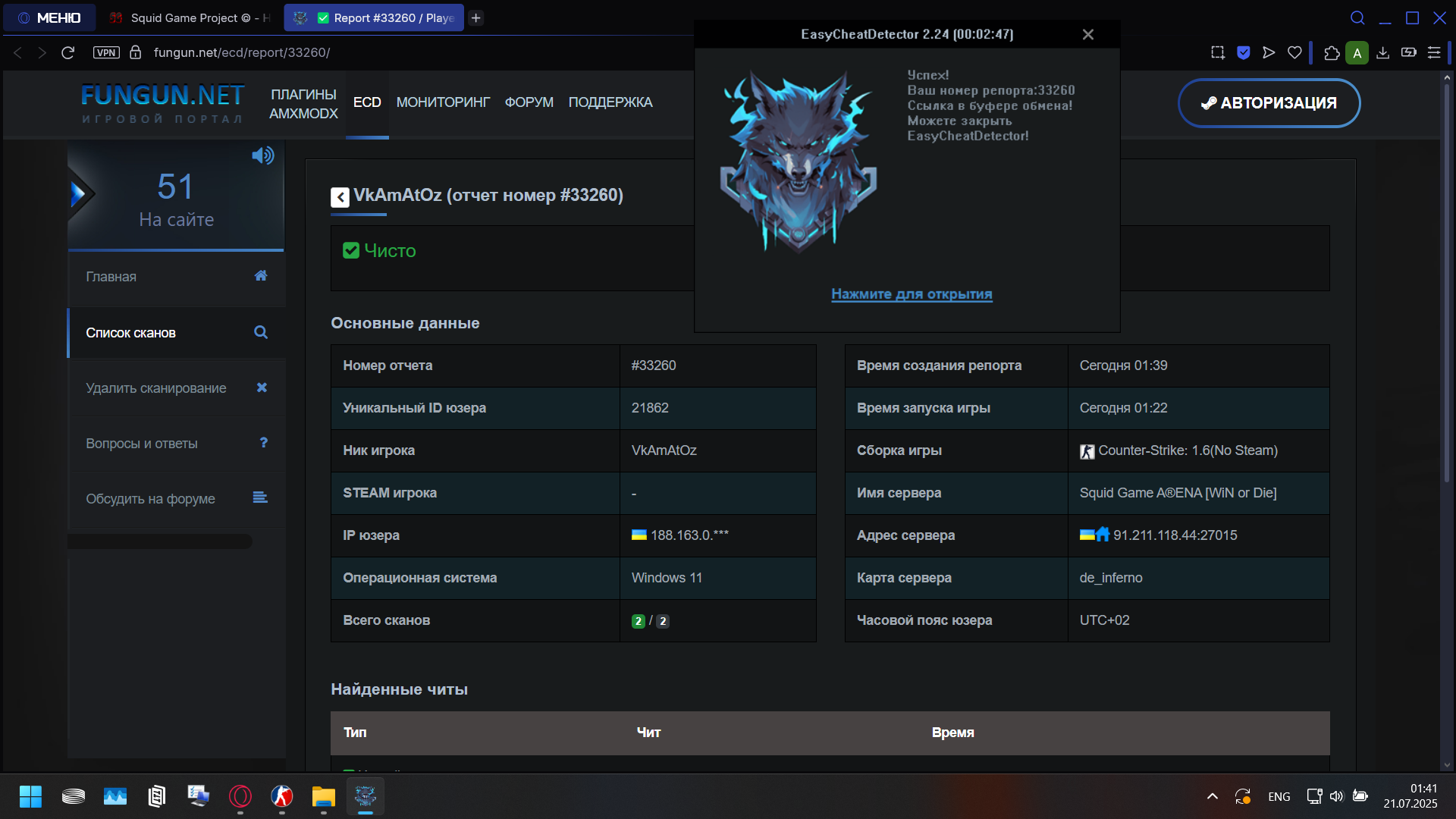Click the snapshot tool icon in toolbar
1456x819 pixels.
[1218, 52]
